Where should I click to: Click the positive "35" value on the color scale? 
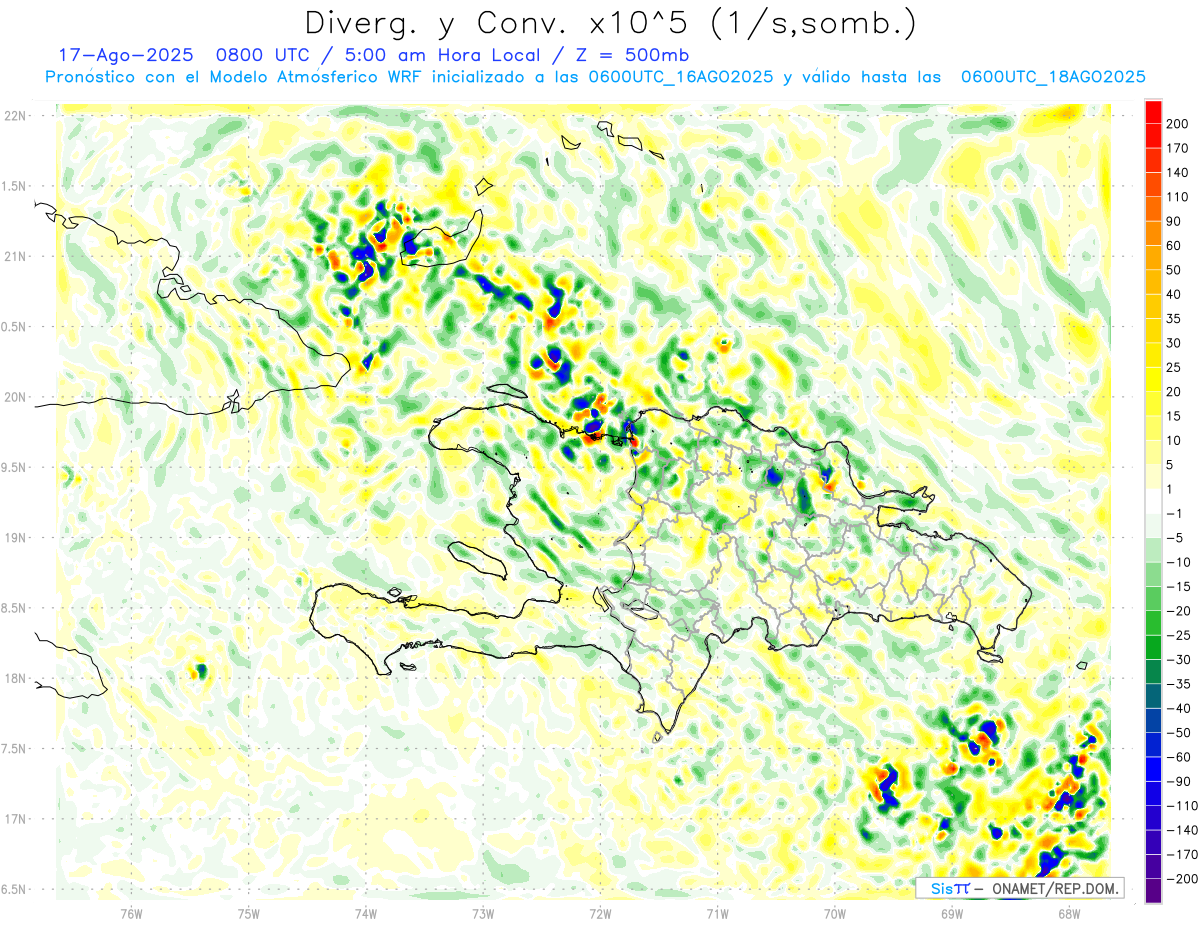click(x=1173, y=319)
